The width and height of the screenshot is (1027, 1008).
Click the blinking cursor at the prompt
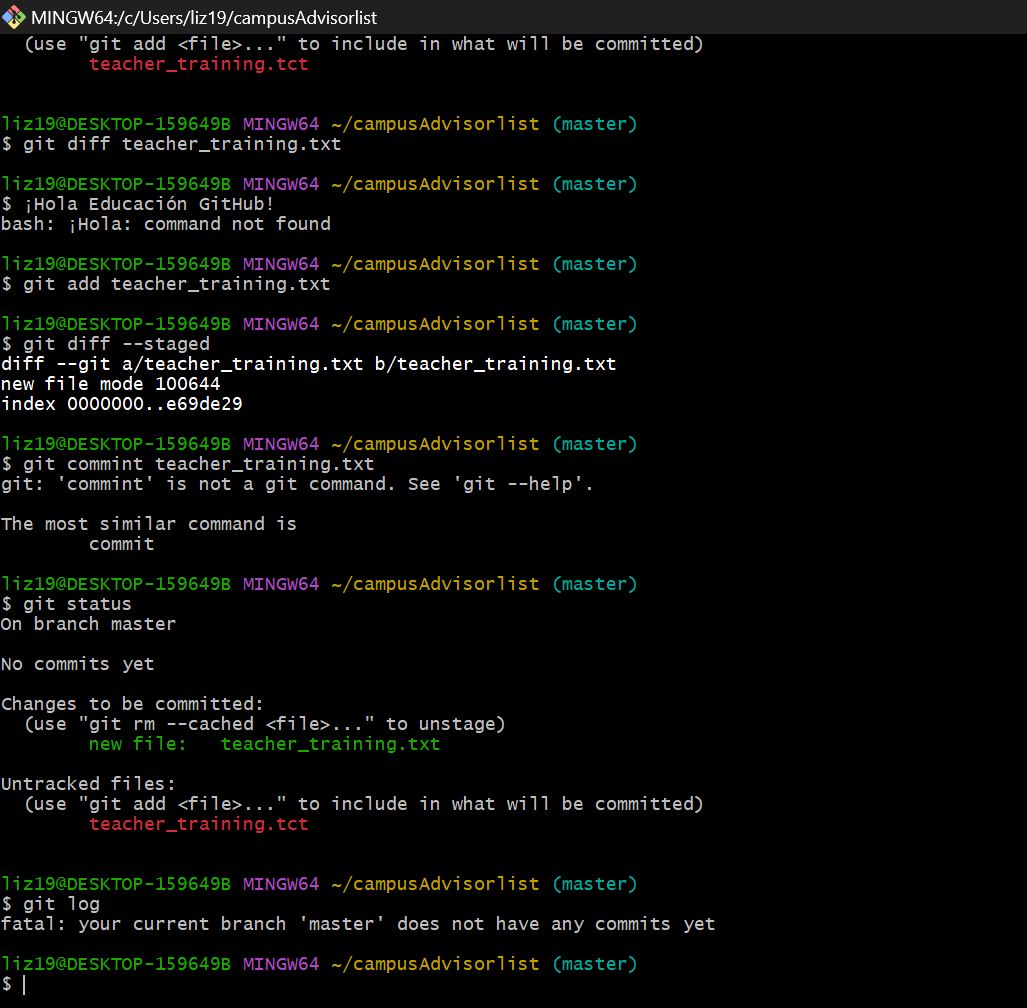[24, 984]
